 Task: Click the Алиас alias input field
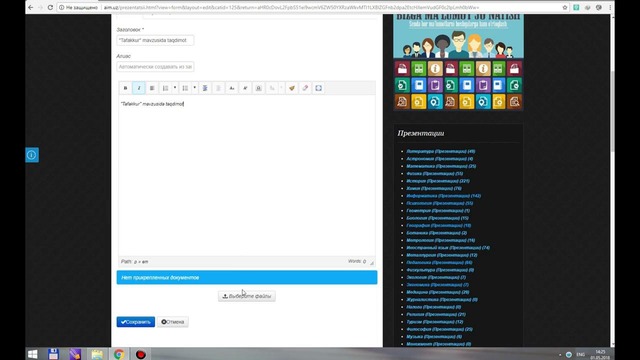(x=155, y=67)
